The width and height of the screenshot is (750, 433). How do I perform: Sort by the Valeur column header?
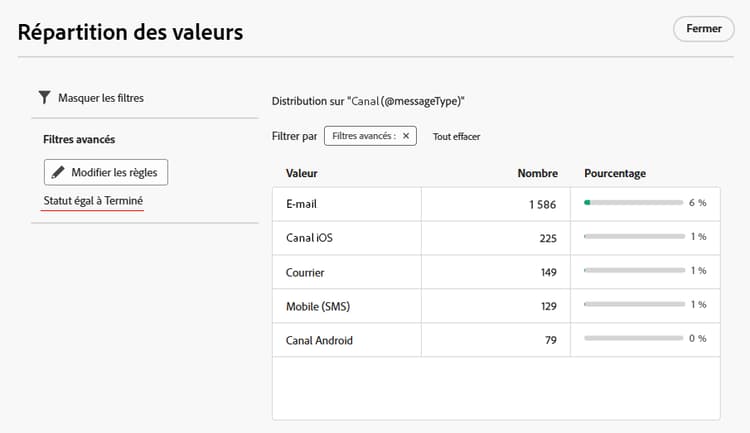click(301, 174)
